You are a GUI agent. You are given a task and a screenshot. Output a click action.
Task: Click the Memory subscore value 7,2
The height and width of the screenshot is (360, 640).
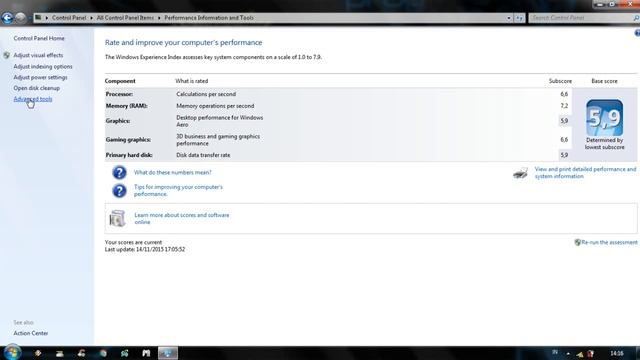564,106
